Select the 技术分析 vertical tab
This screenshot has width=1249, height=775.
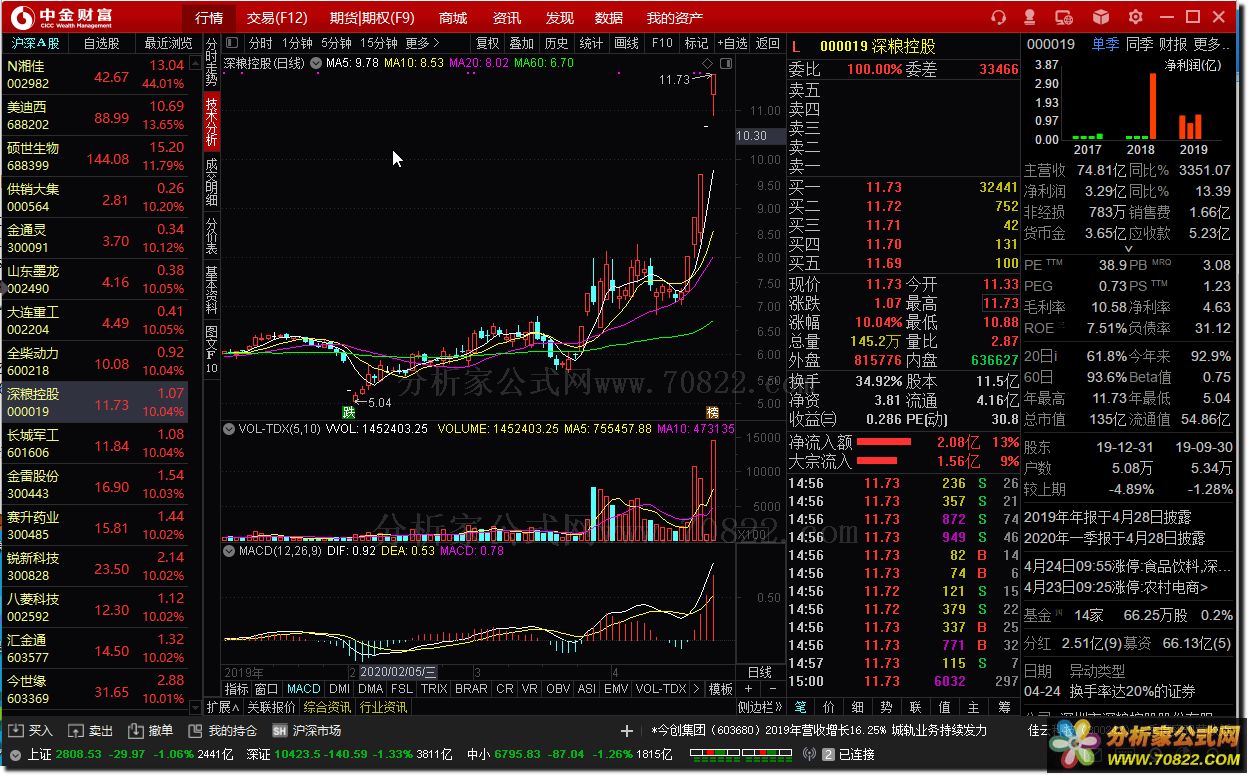[x=211, y=121]
